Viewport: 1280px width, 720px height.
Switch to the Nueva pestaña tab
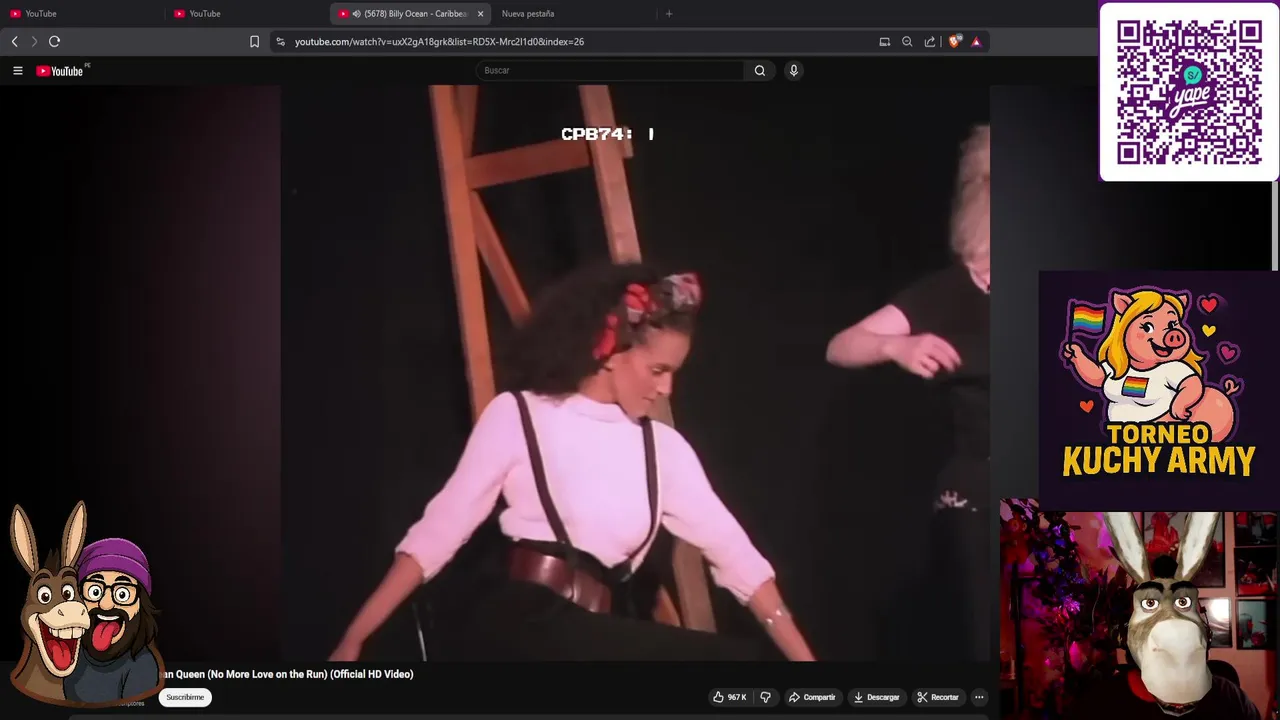(x=573, y=13)
